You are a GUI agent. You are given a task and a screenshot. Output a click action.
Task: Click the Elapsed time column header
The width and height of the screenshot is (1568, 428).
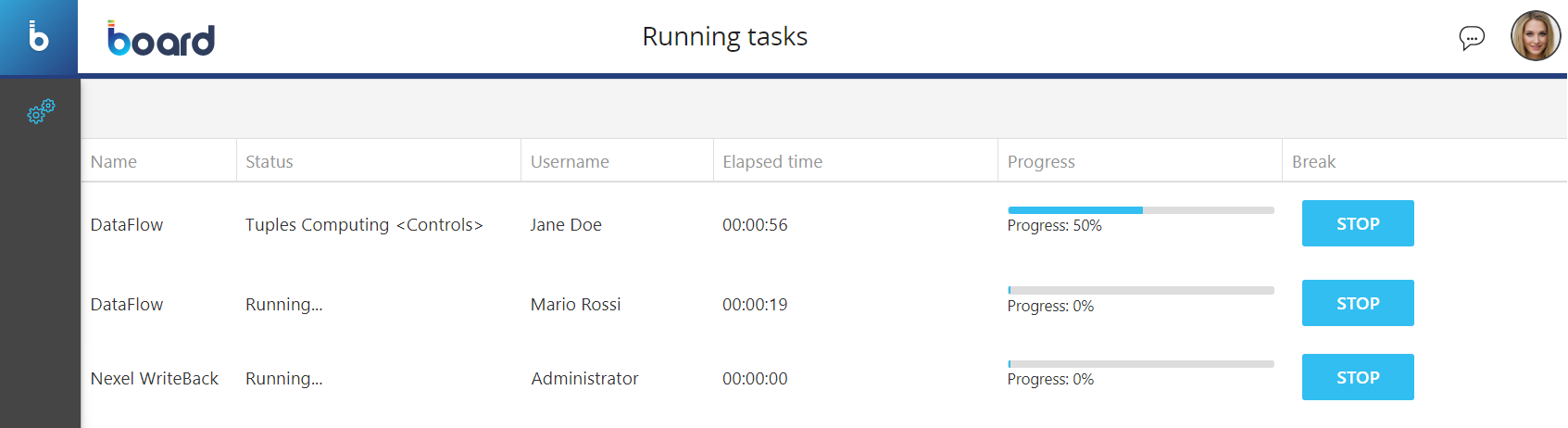[x=772, y=161]
